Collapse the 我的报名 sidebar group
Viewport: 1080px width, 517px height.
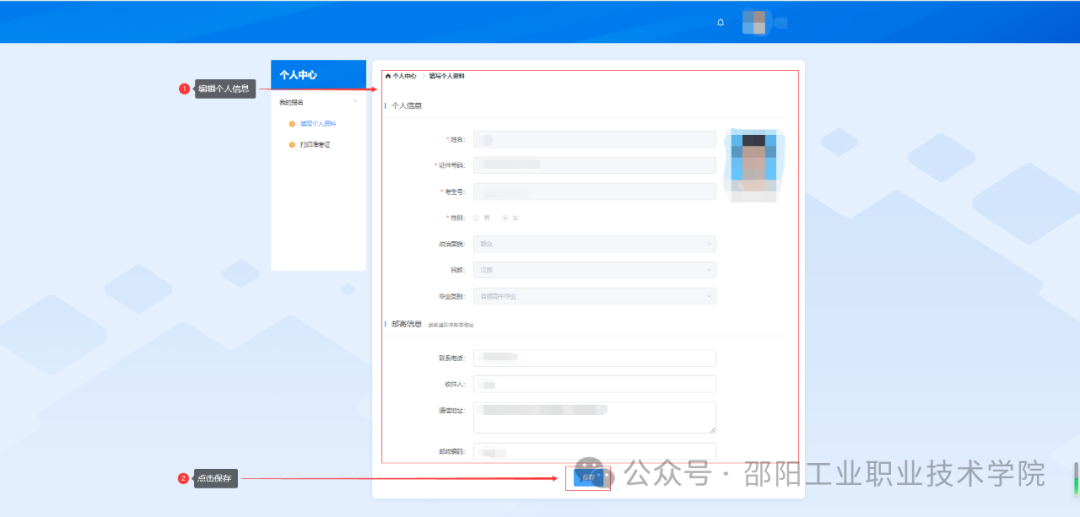pos(355,102)
